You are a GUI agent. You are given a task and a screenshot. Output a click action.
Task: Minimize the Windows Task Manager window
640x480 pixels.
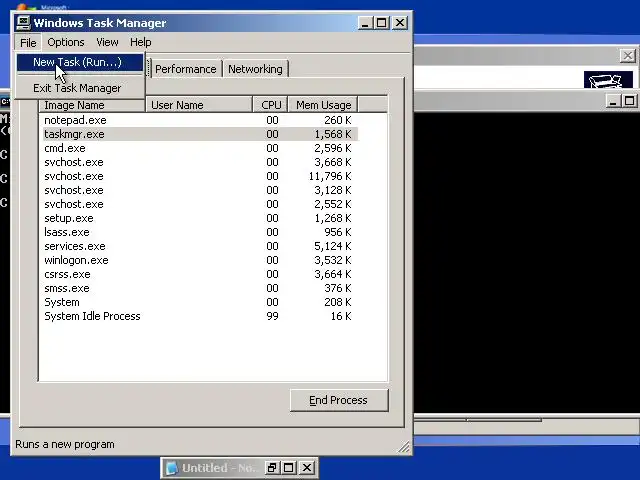(365, 22)
